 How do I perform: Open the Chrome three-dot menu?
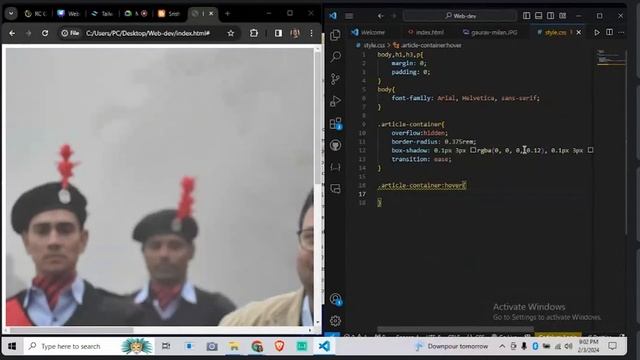click(x=311, y=33)
